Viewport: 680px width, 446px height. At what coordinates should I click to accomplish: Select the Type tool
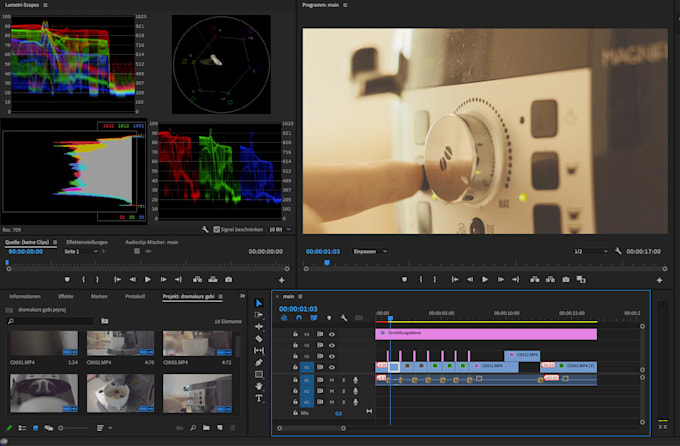[259, 398]
